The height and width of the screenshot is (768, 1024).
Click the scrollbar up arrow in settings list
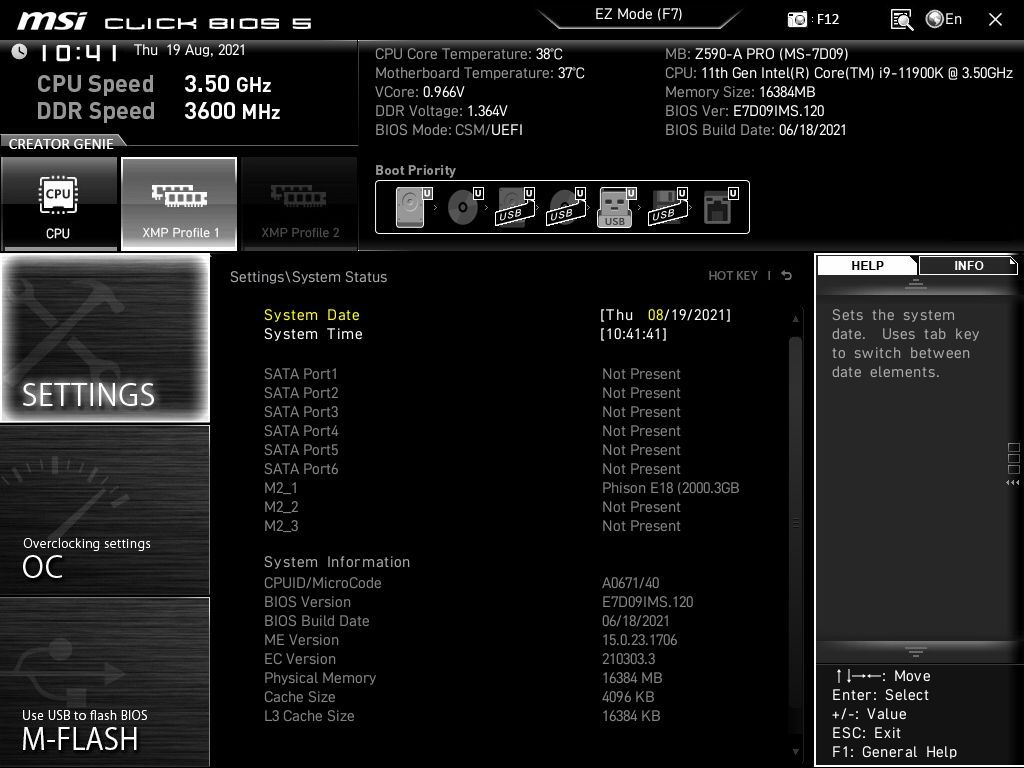(x=795, y=319)
